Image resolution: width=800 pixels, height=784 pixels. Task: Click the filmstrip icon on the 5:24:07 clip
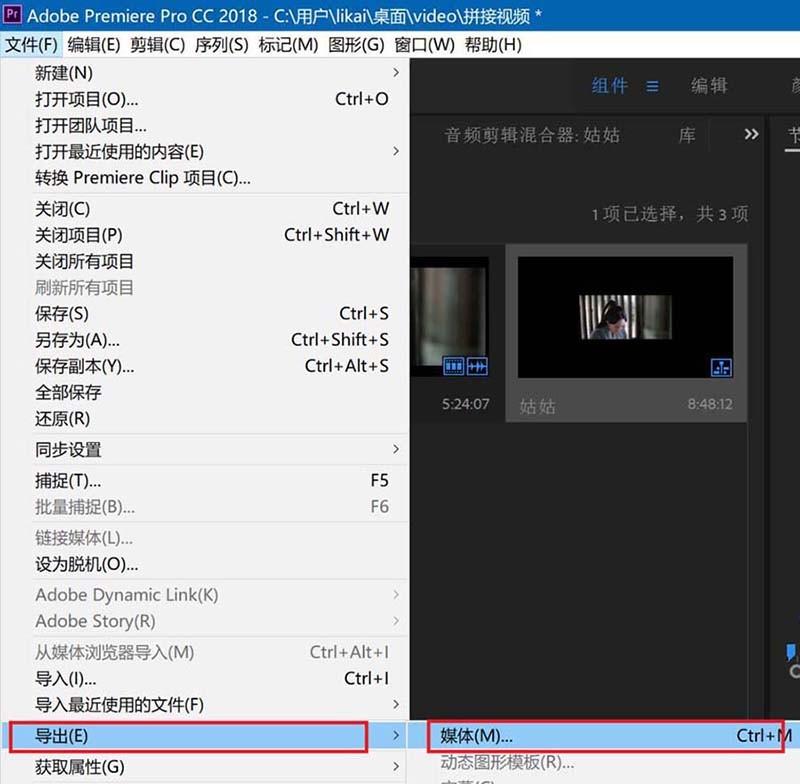click(x=453, y=366)
